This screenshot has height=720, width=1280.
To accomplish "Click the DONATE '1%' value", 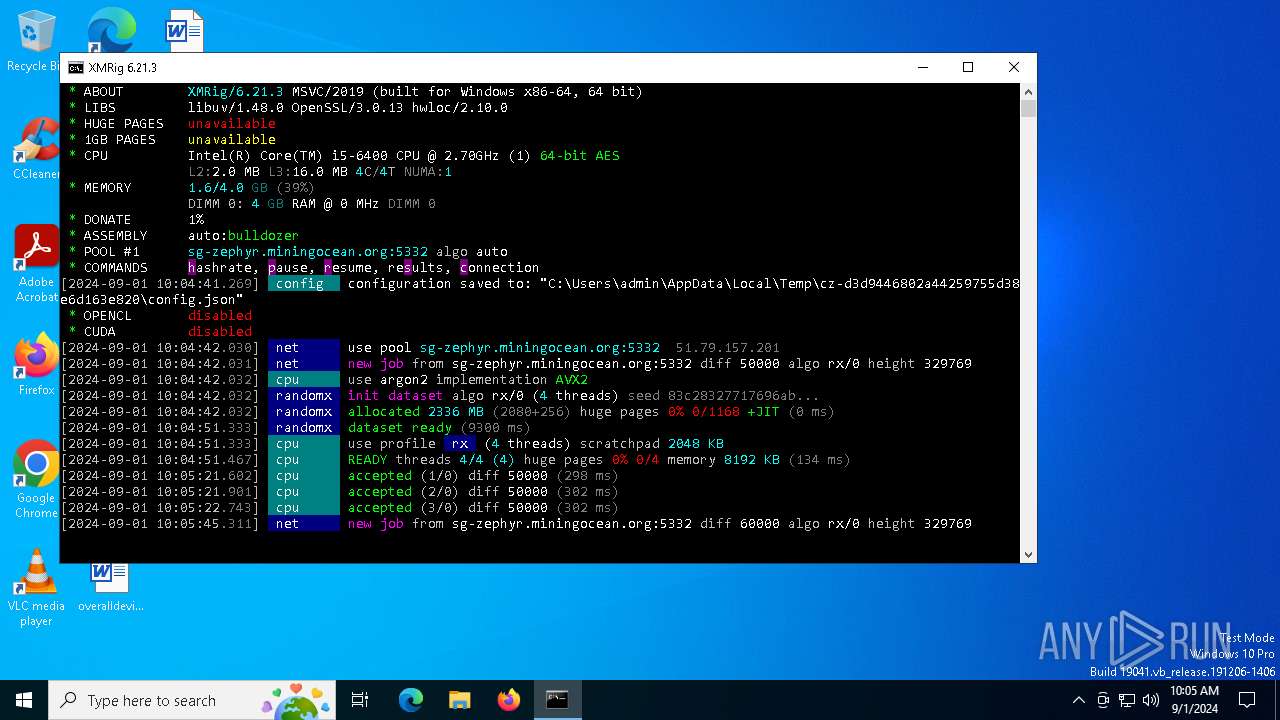I will click(196, 220).
